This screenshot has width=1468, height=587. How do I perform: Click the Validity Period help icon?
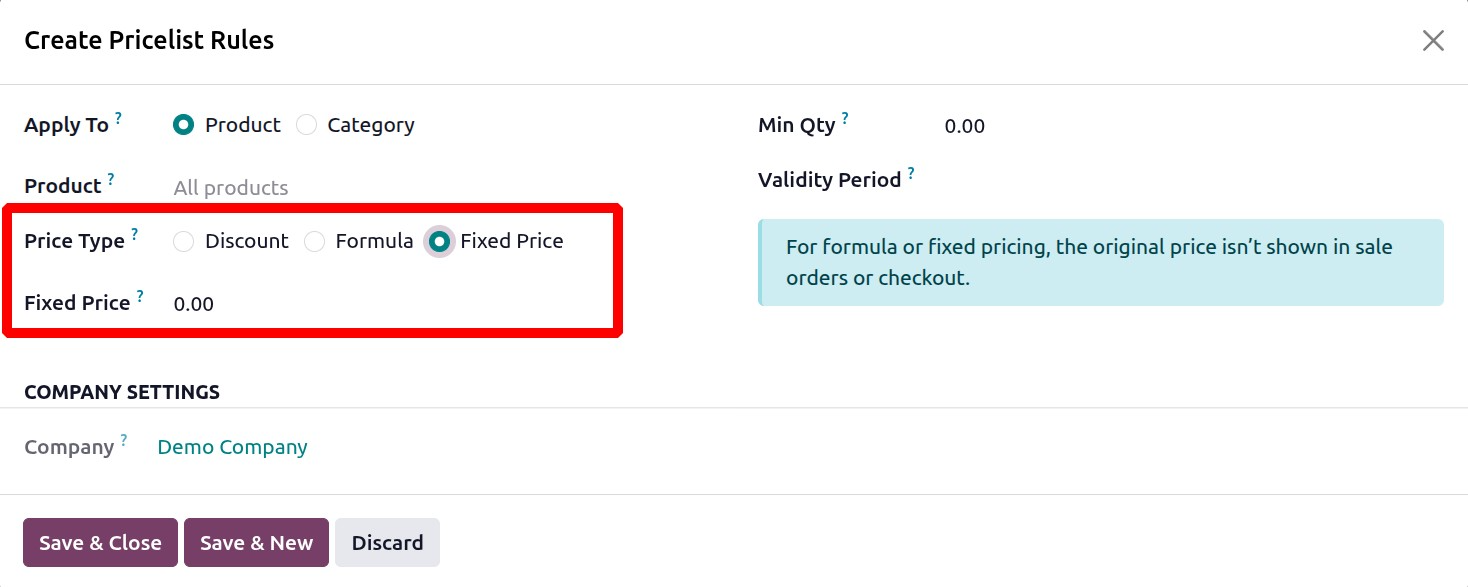tap(911, 173)
